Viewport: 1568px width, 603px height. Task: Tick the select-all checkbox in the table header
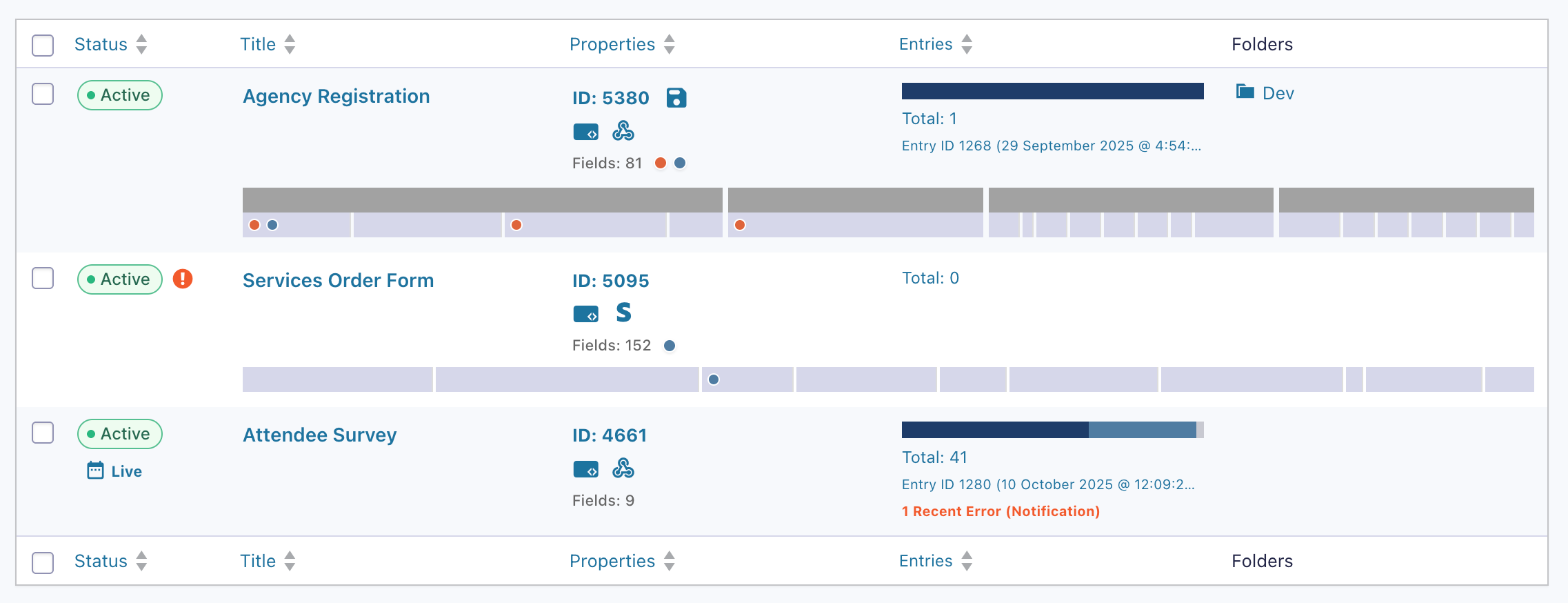point(43,45)
